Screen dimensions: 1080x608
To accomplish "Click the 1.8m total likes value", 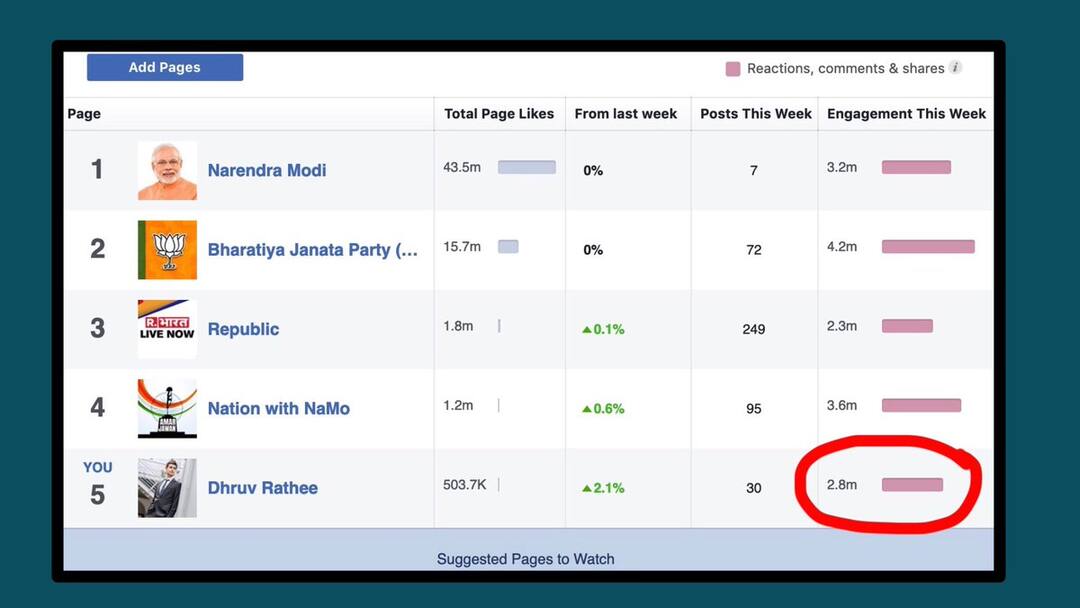I will (x=458, y=326).
